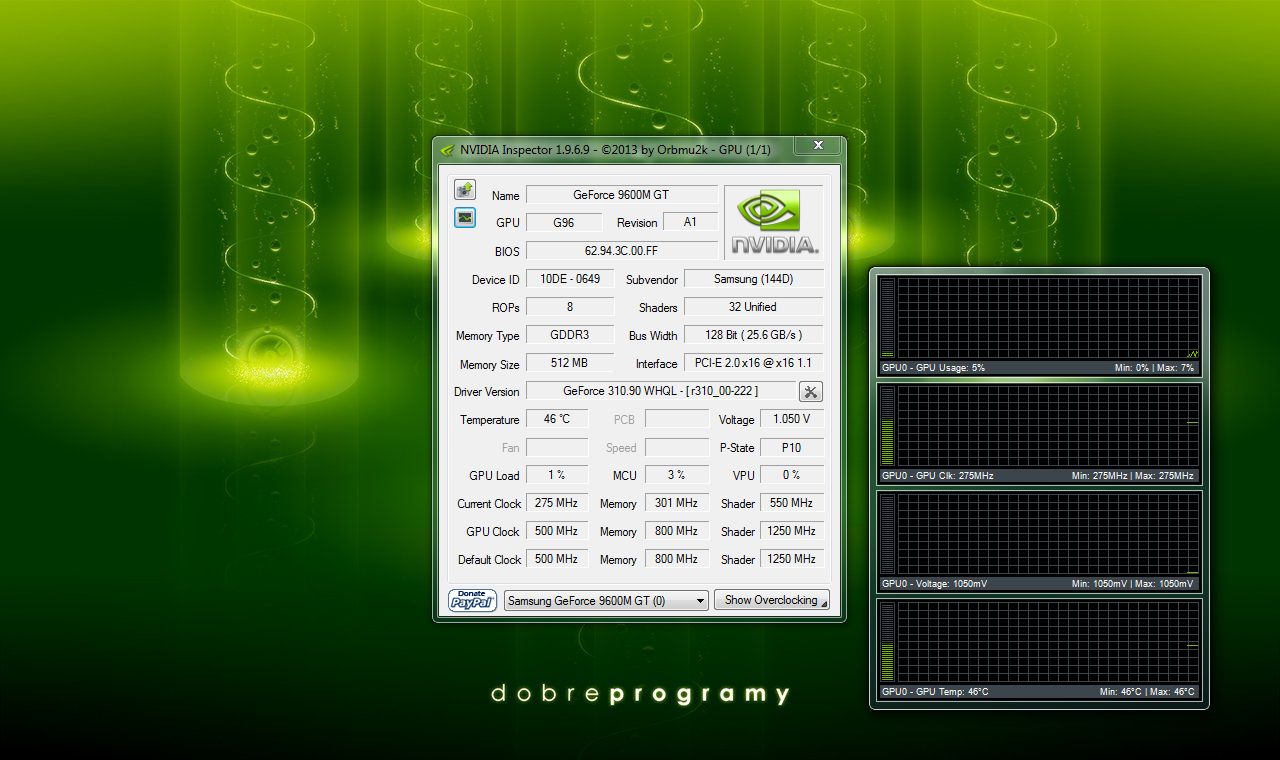The image size is (1280, 760).
Task: Click the empty Fan value field
Action: point(557,447)
